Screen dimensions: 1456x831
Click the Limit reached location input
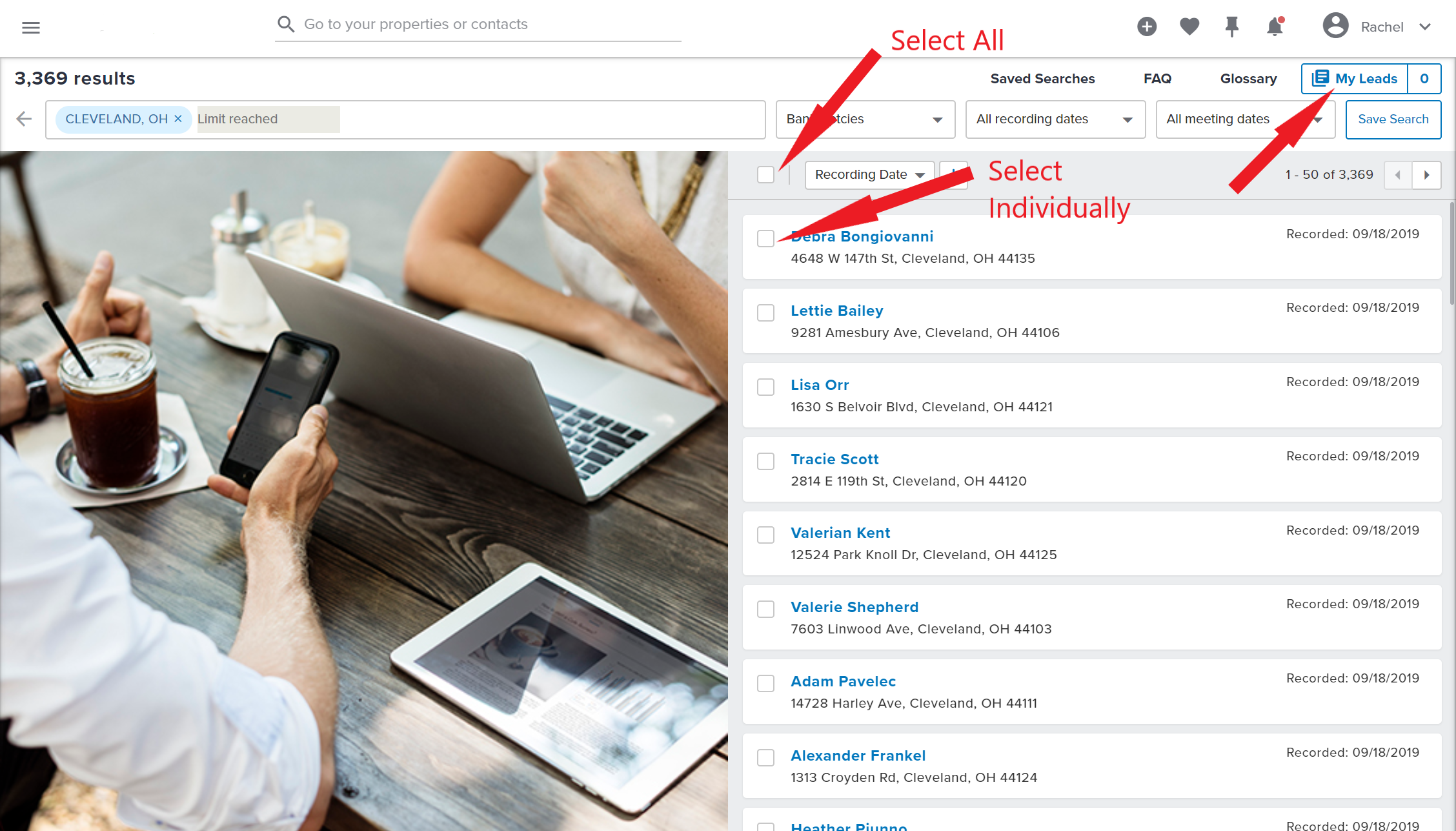(268, 119)
